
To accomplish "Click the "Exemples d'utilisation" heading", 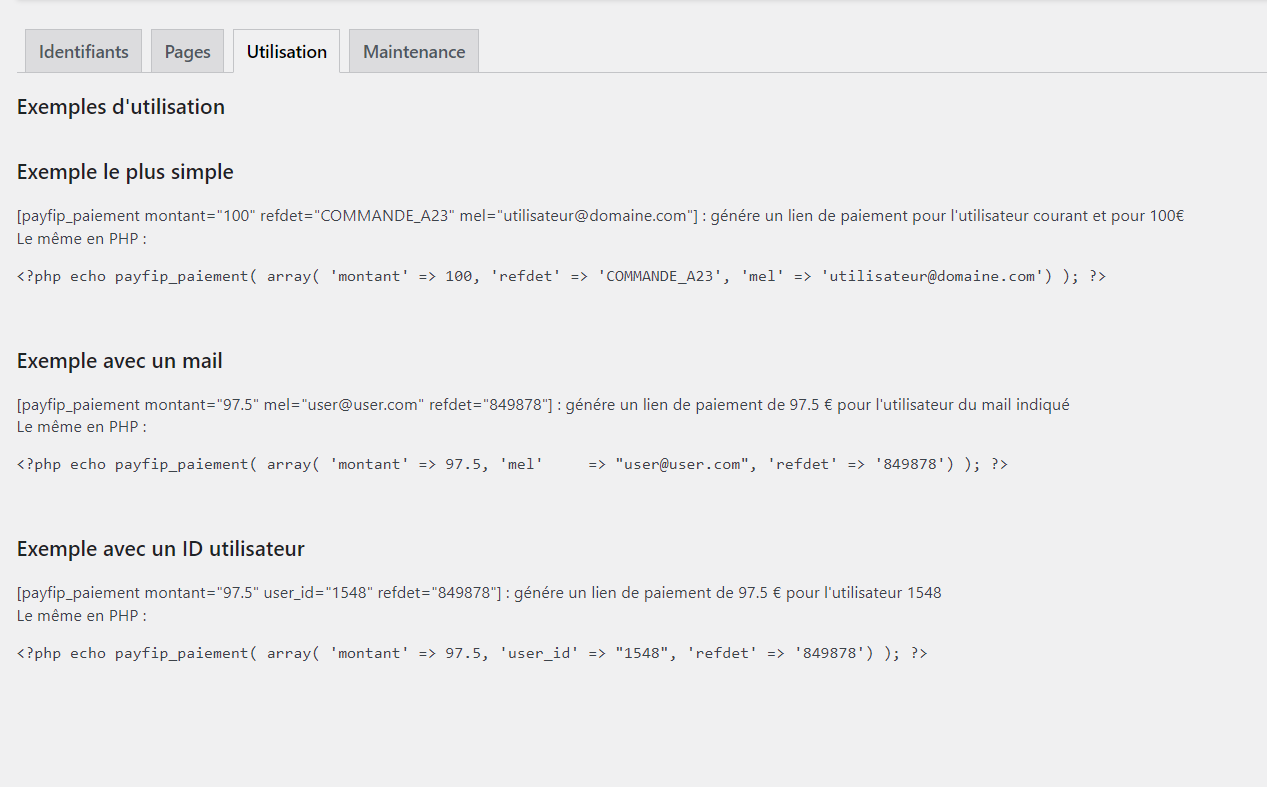I will click(121, 107).
